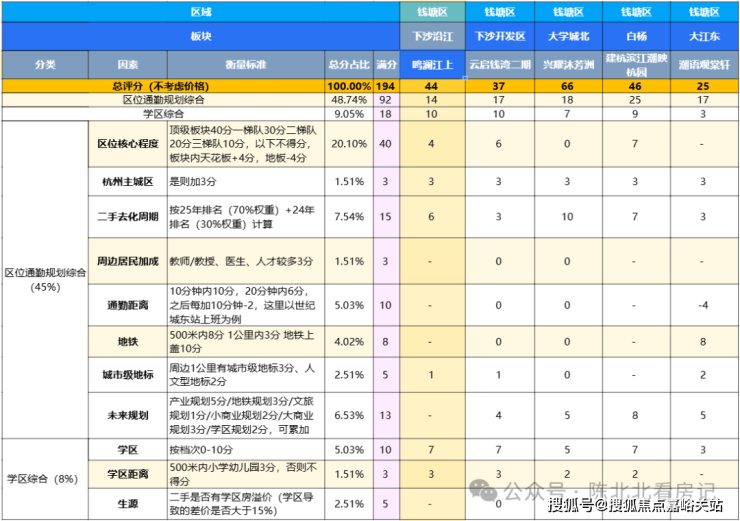Click the 鸣澜江上 project header
This screenshot has width=740, height=521.
[x=432, y=65]
